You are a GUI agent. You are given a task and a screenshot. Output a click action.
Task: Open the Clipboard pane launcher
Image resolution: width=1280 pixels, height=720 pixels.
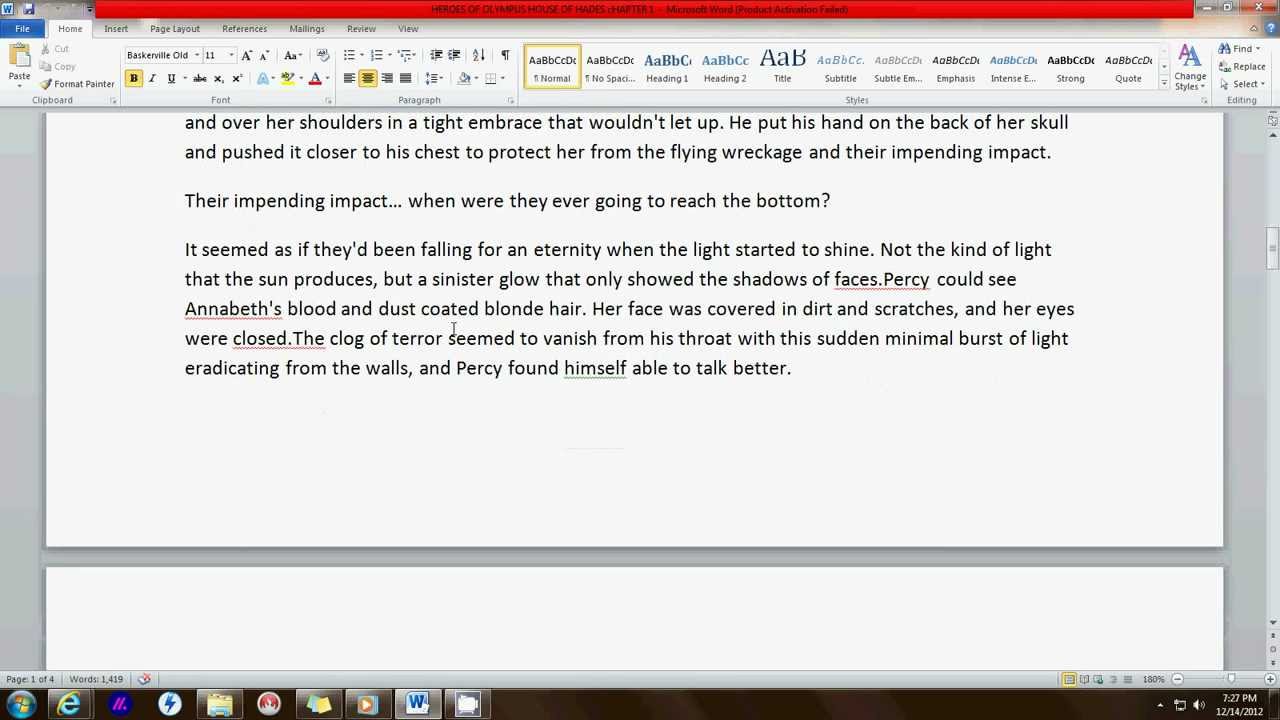pyautogui.click(x=113, y=100)
